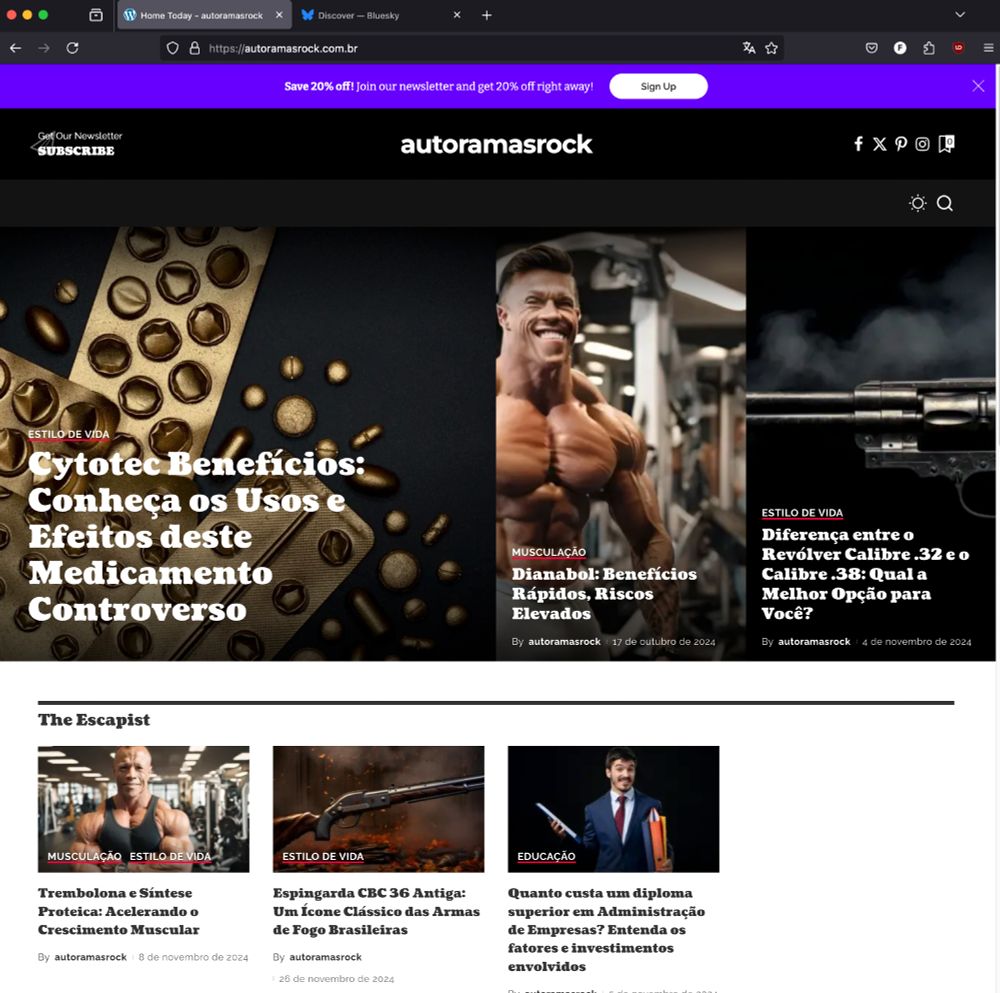Open the saved bookmarks icon in header
The image size is (1000, 993).
pos(946,143)
